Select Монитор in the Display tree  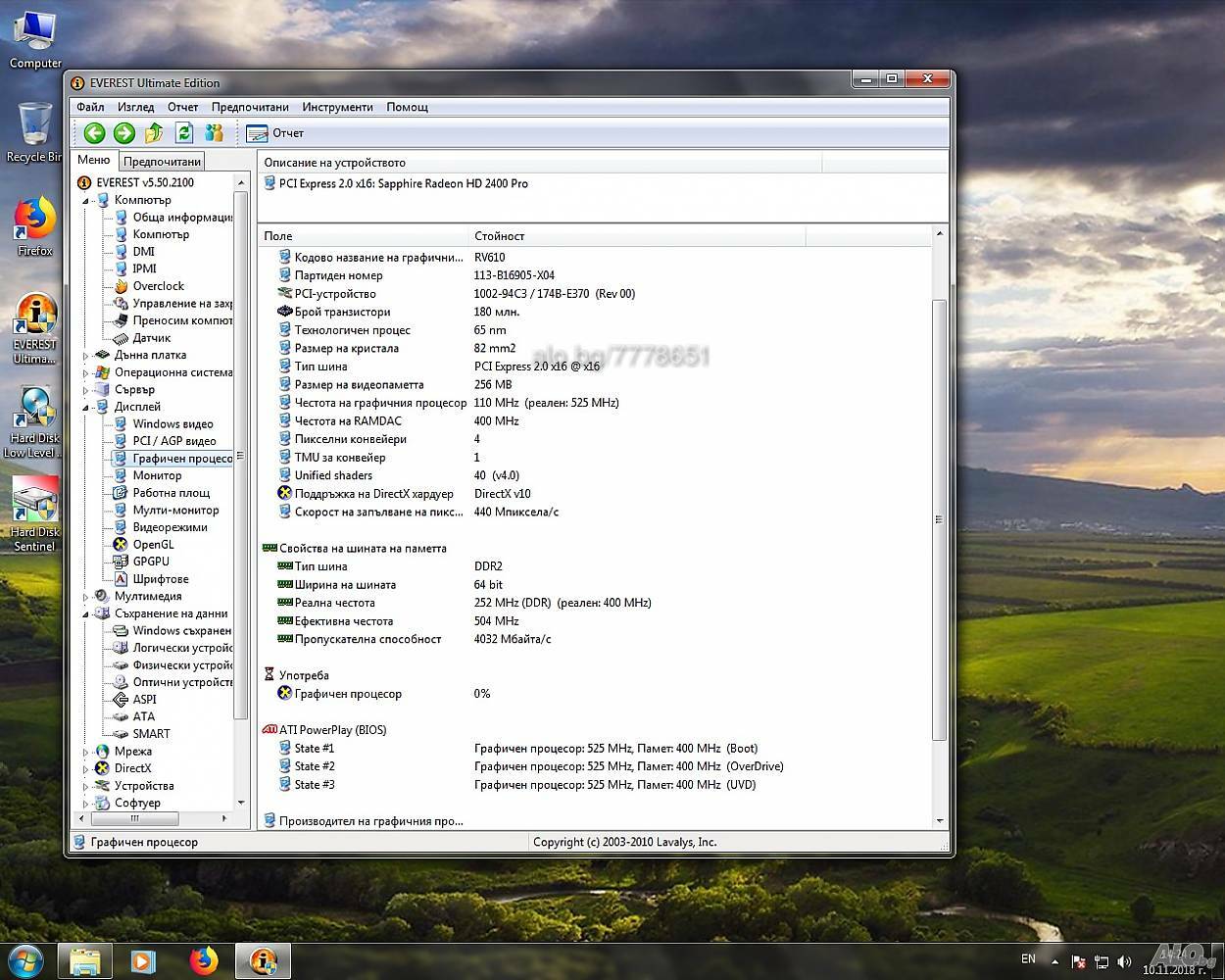pos(158,475)
